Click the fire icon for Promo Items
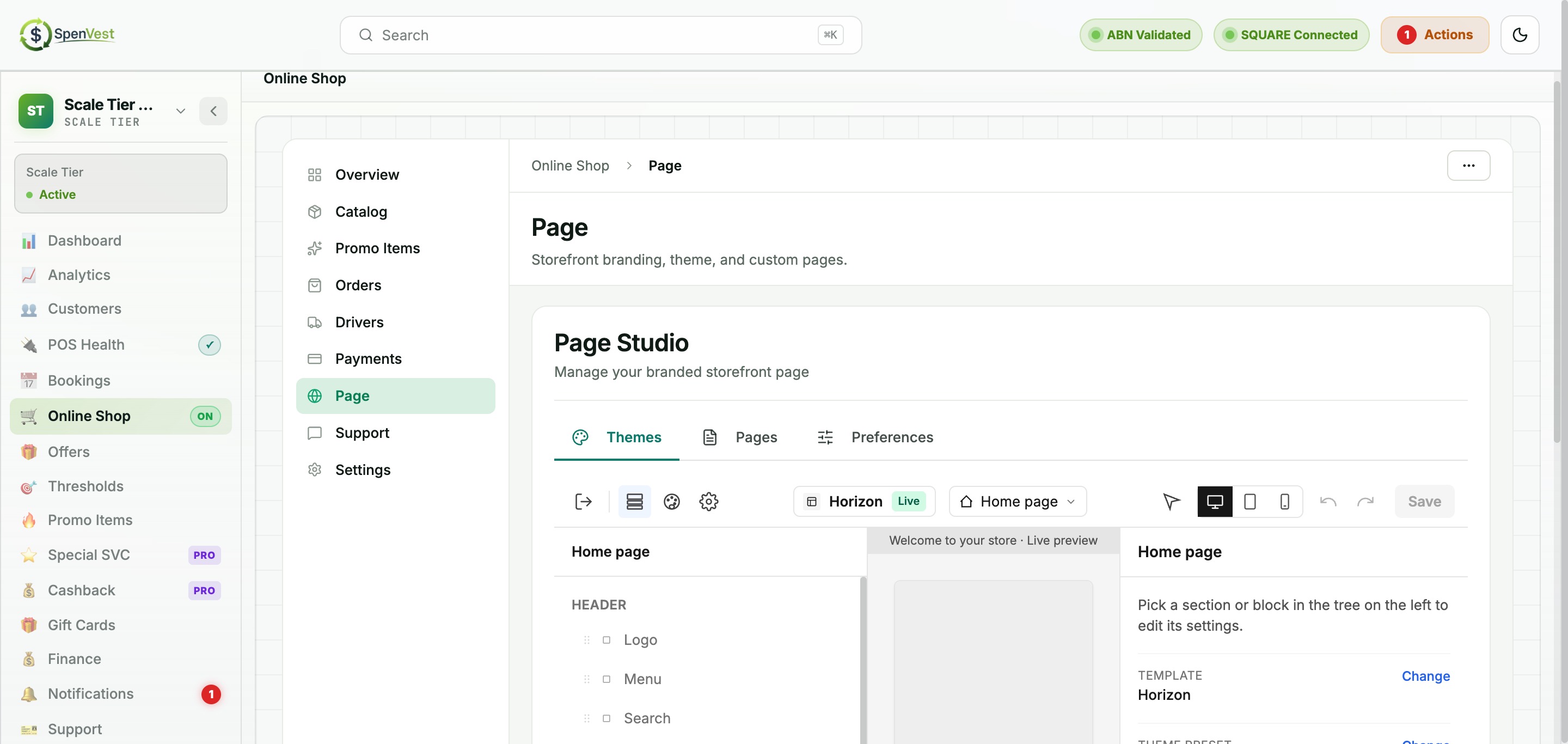Image resolution: width=1568 pixels, height=744 pixels. click(x=29, y=520)
